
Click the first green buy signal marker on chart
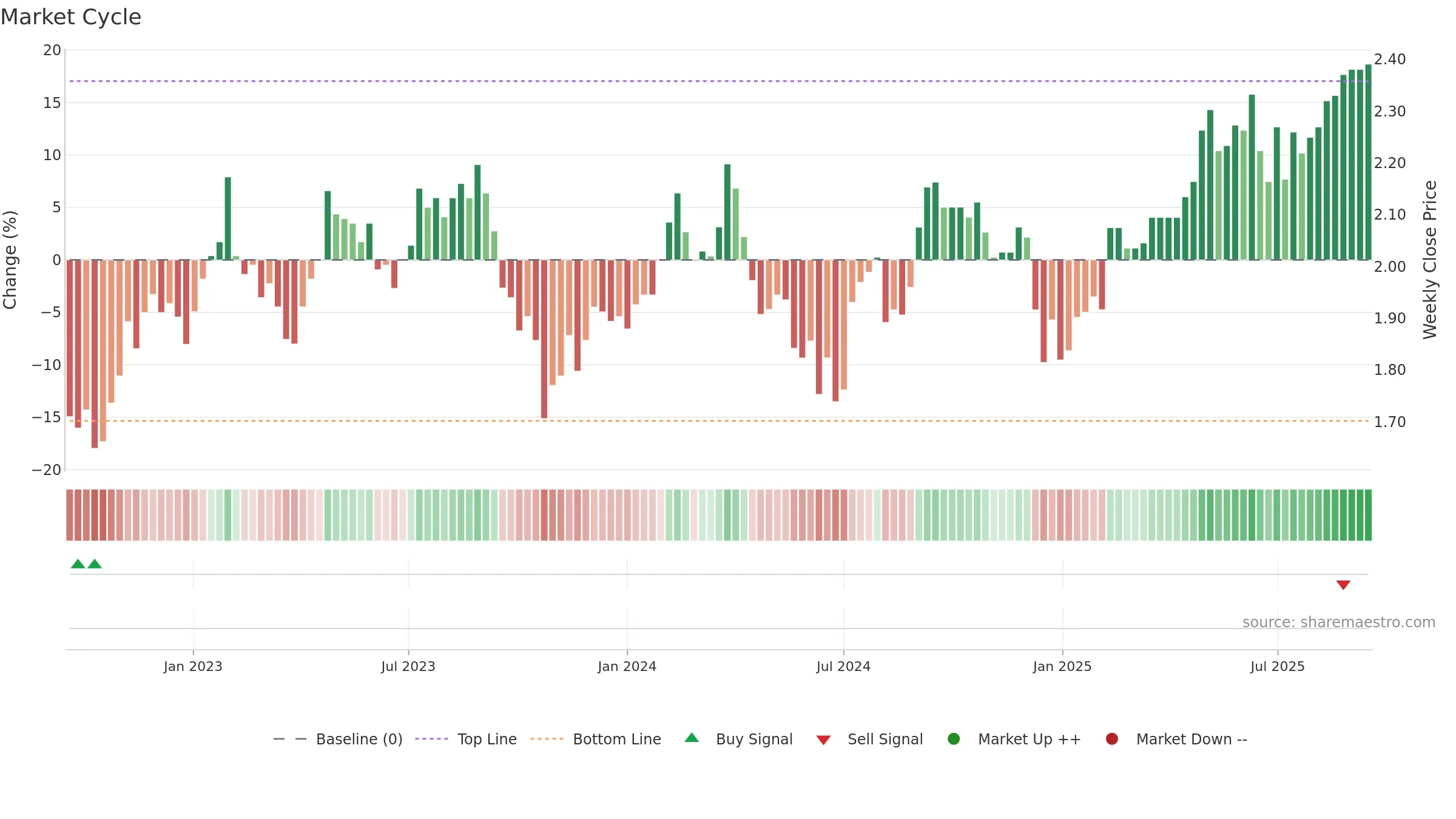pos(78,564)
